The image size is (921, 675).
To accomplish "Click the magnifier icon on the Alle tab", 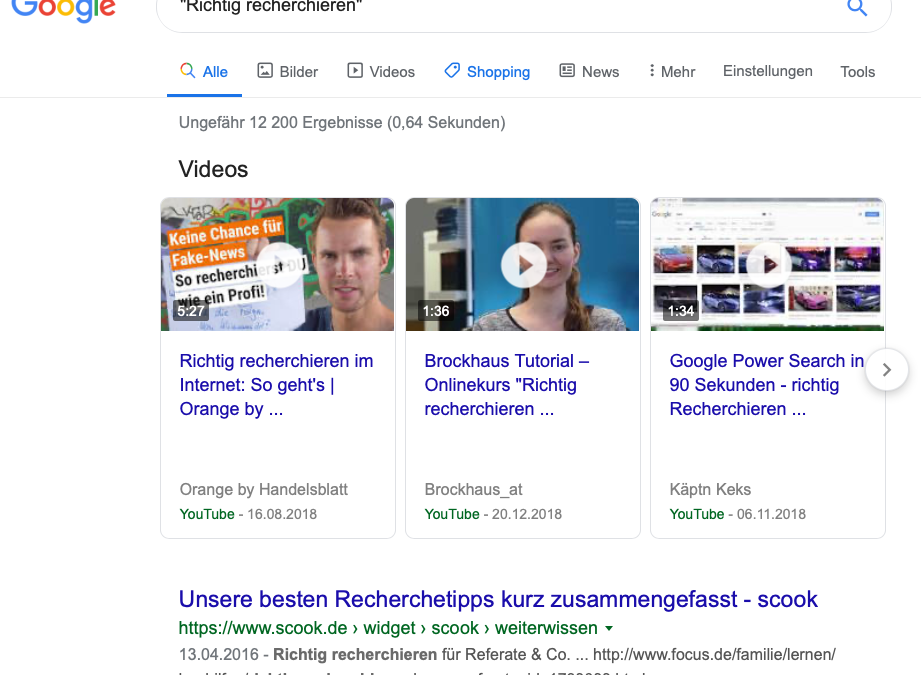I will click(x=186, y=71).
